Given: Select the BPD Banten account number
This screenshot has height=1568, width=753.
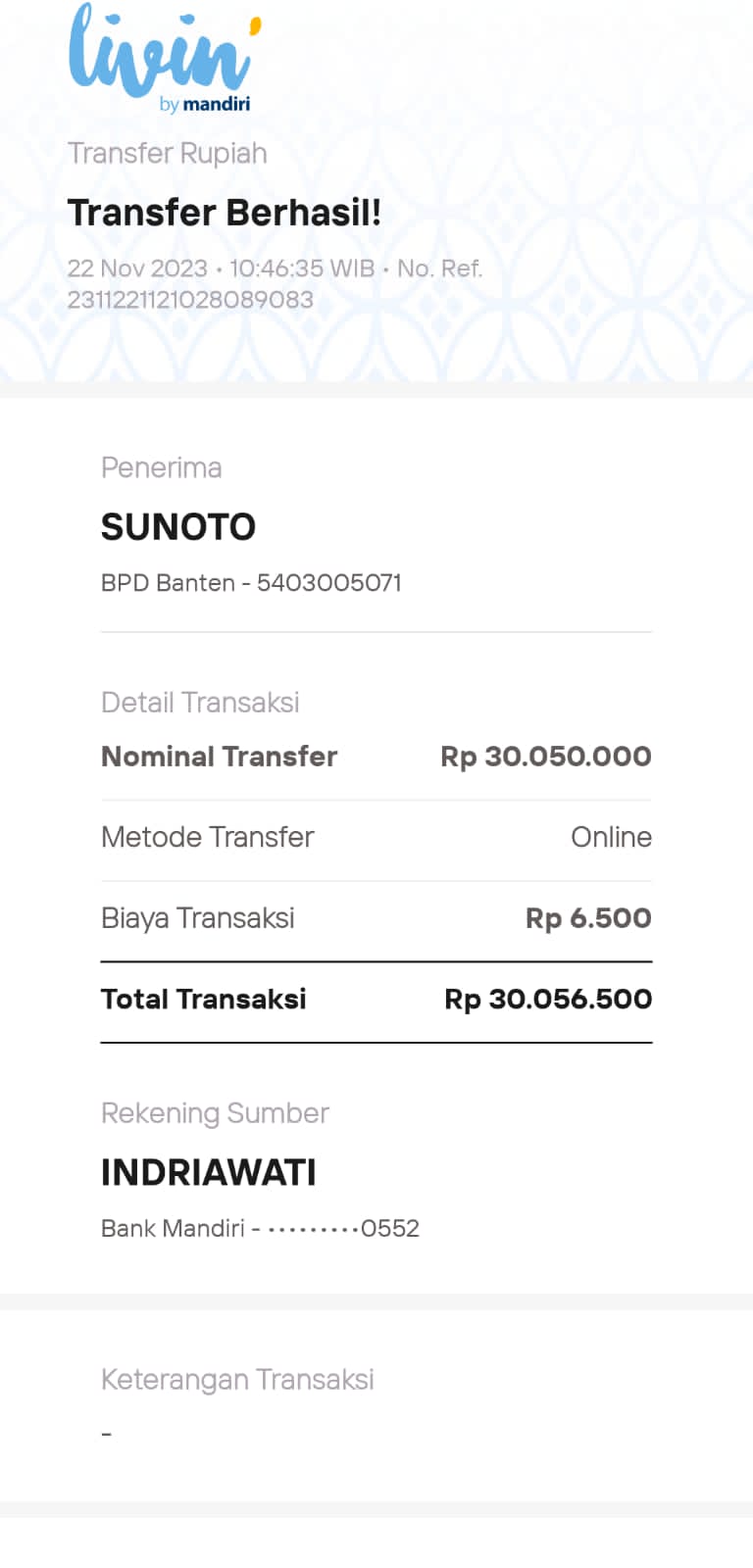Looking at the screenshot, I should 251,583.
